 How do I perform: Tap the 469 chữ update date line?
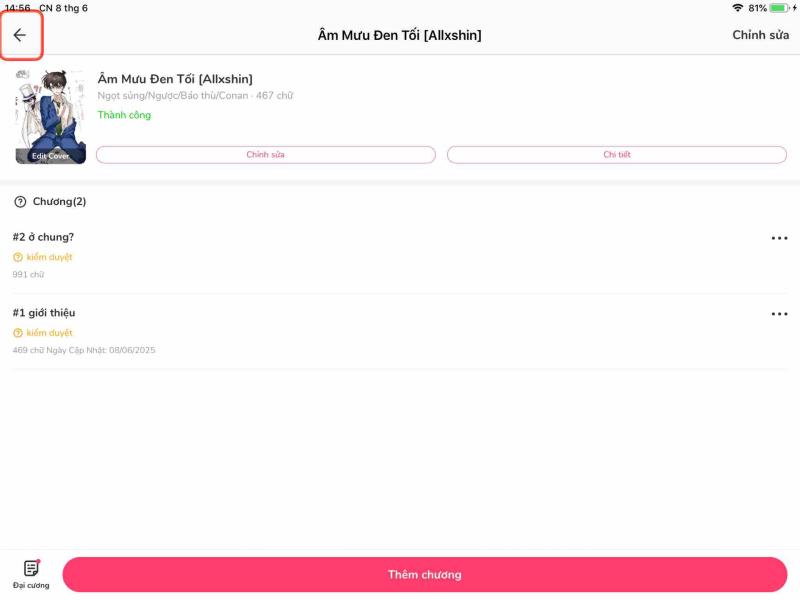point(84,350)
